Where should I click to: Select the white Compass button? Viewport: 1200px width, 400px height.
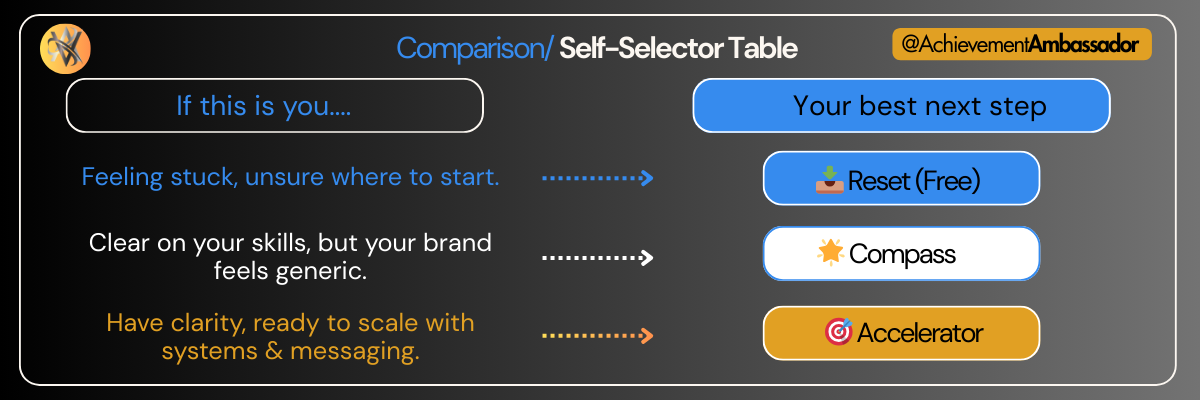901,254
